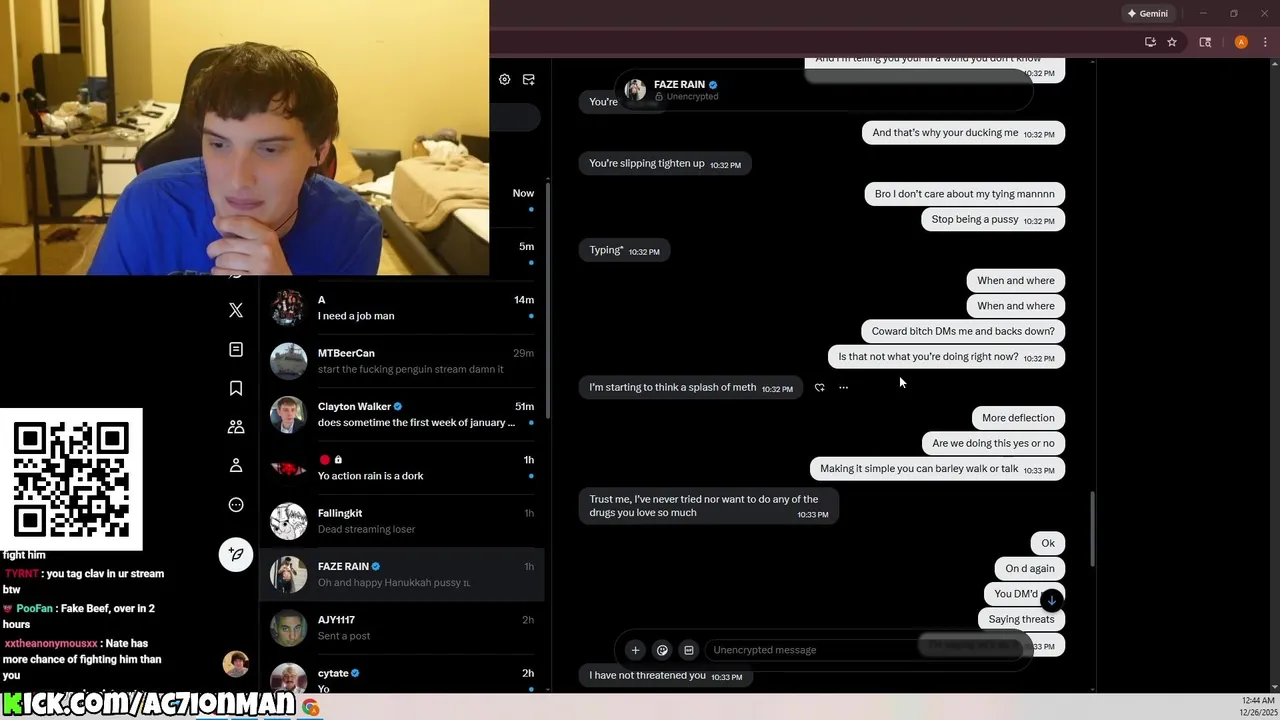The height and width of the screenshot is (720, 1280).
Task: Click 'Saying threats' message bubble
Action: pyautogui.click(x=1021, y=619)
